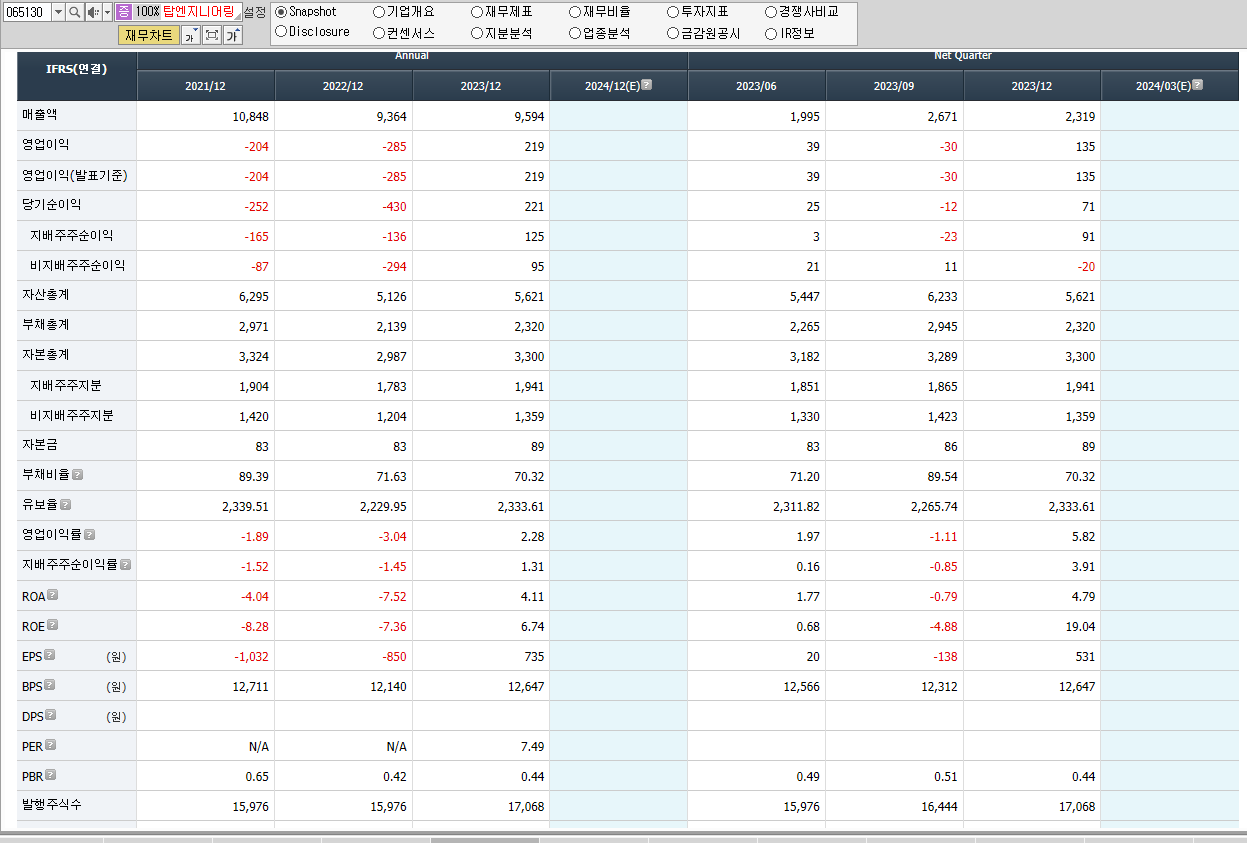This screenshot has width=1247, height=843.
Task: Click the 2022/12 annual column header
Action: [343, 86]
